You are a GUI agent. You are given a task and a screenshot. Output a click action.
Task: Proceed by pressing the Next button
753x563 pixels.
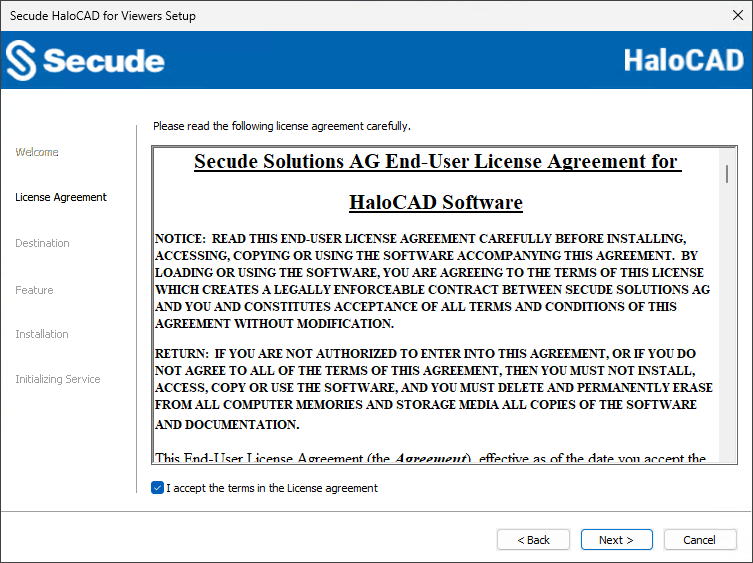[616, 540]
